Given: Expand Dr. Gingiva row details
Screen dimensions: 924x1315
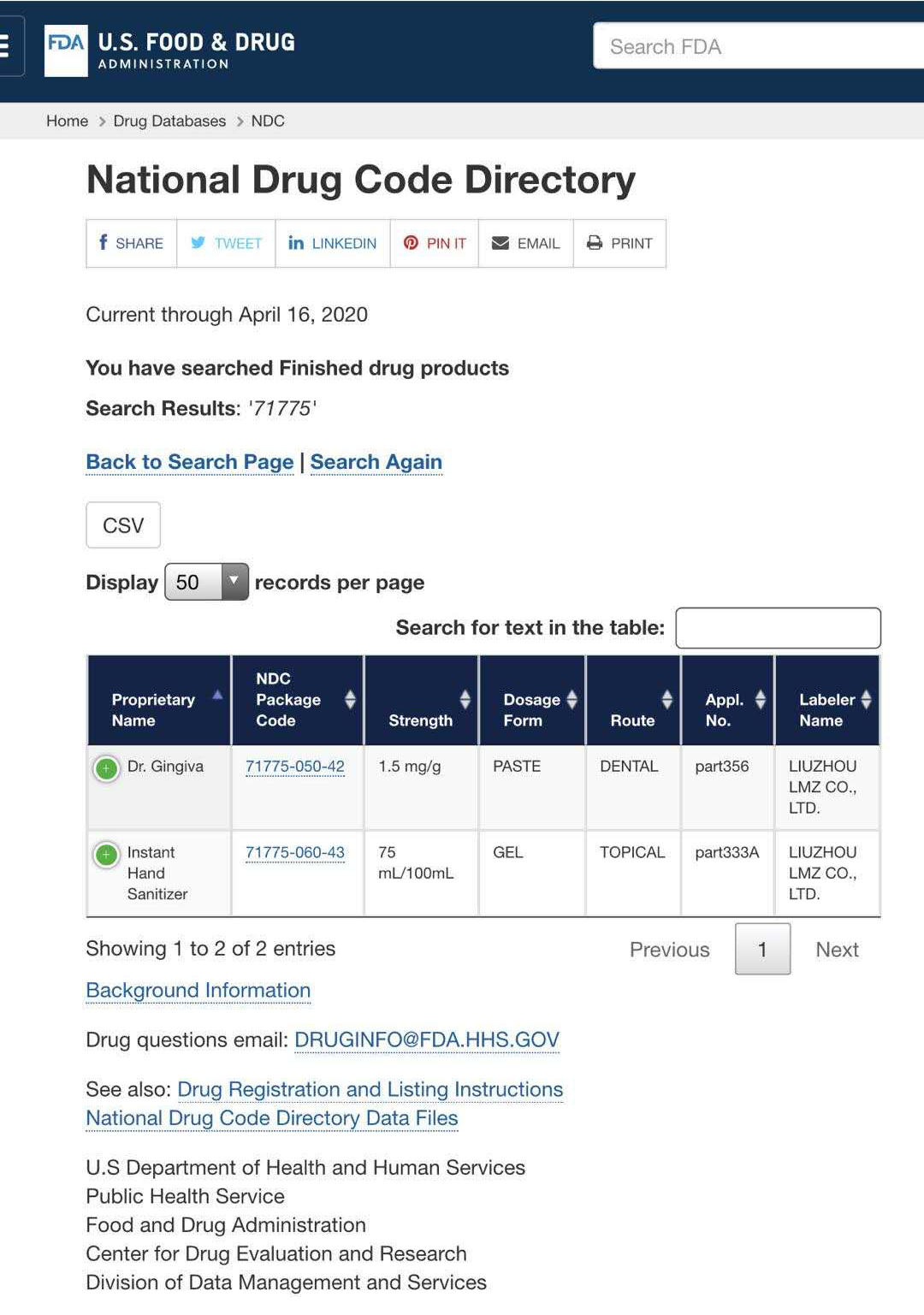Looking at the screenshot, I should pos(106,768).
